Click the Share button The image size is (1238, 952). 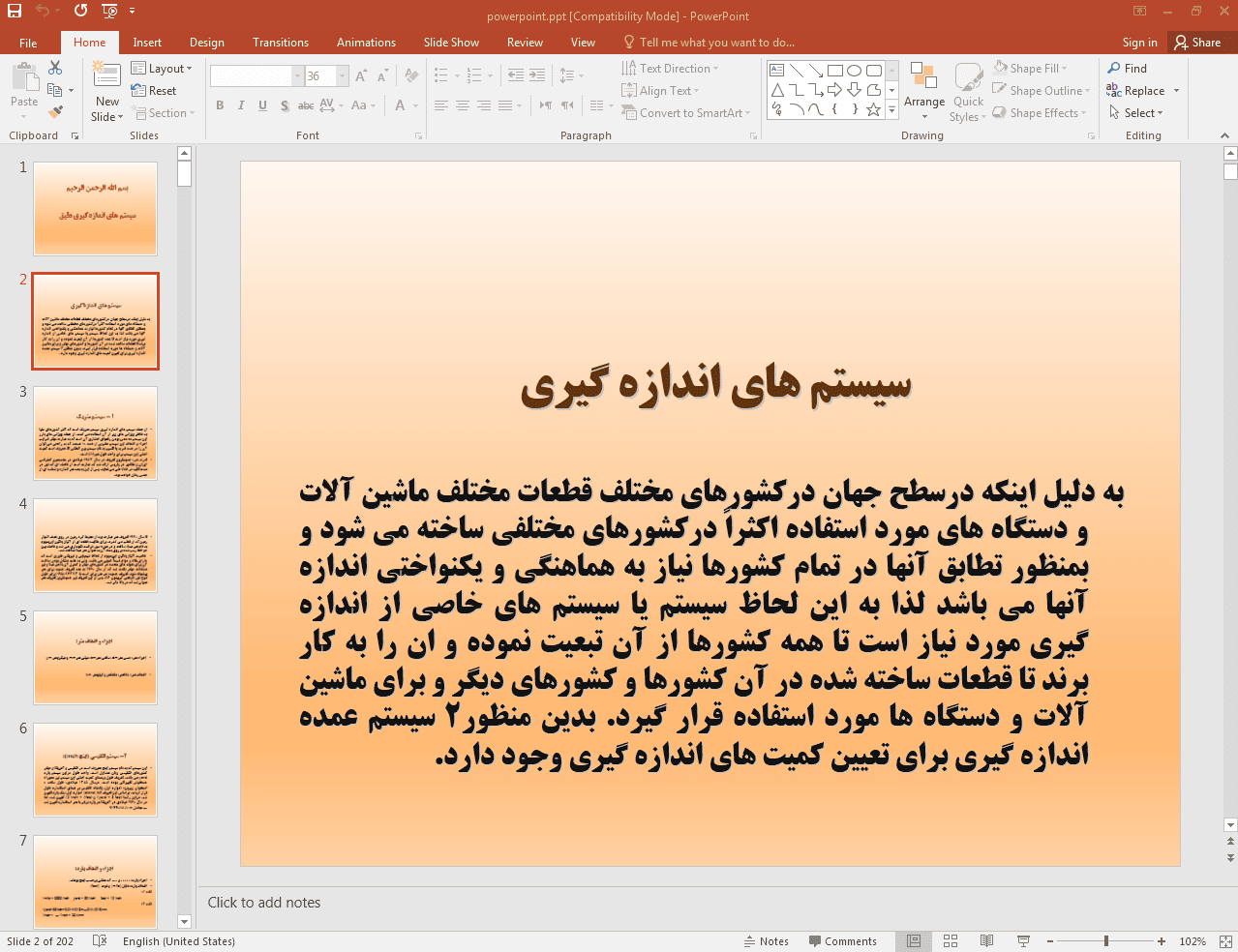[x=1197, y=43]
